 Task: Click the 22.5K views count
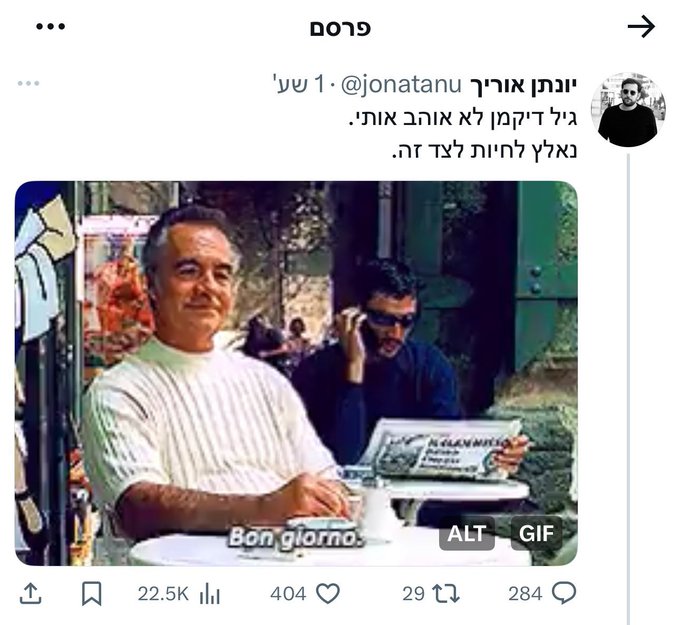163,594
